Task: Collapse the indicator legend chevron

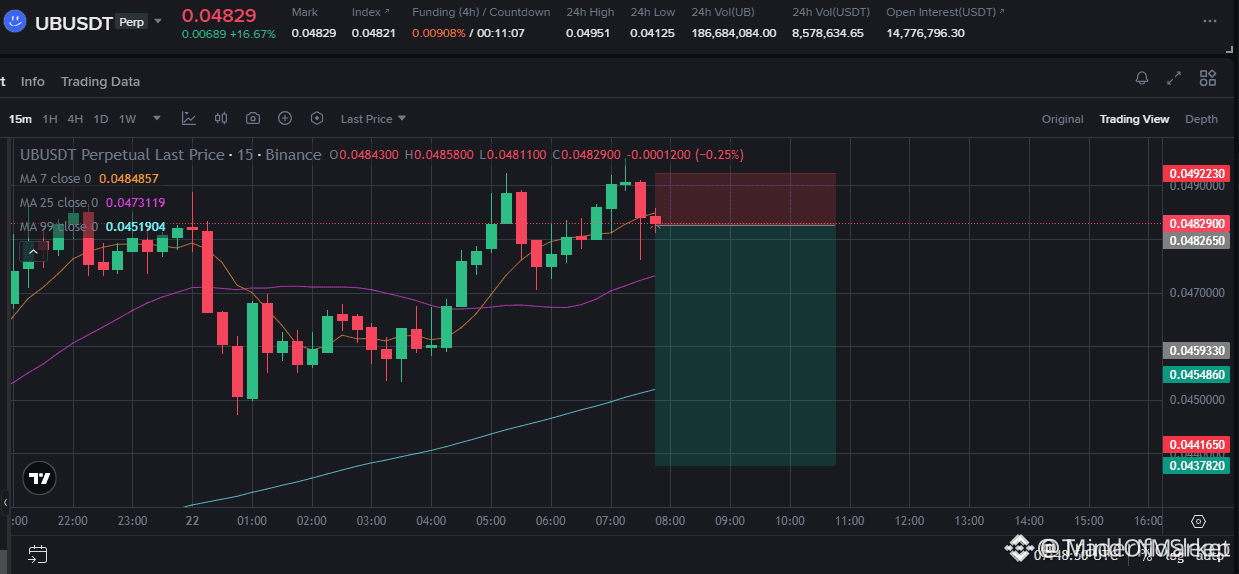Action: click(33, 252)
